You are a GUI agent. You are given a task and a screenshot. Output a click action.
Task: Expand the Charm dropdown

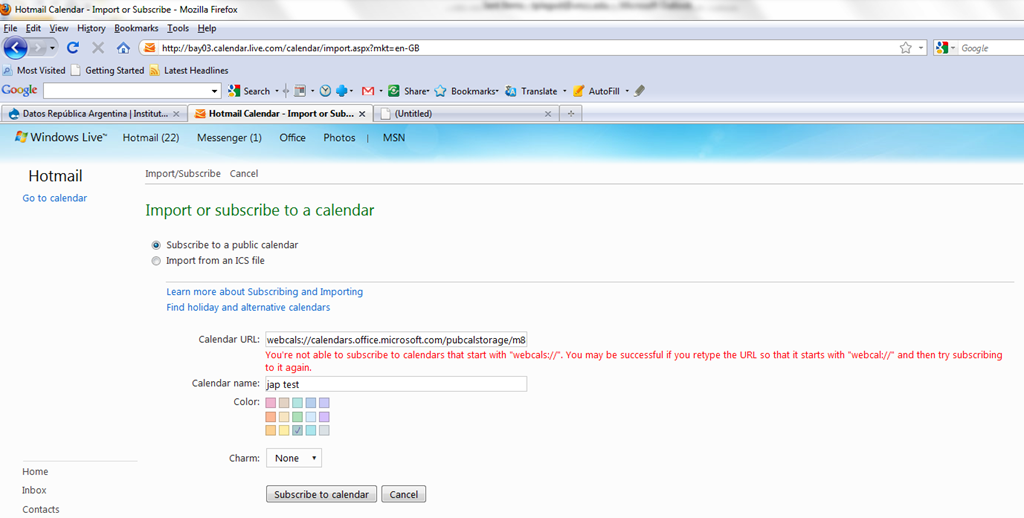click(x=293, y=458)
